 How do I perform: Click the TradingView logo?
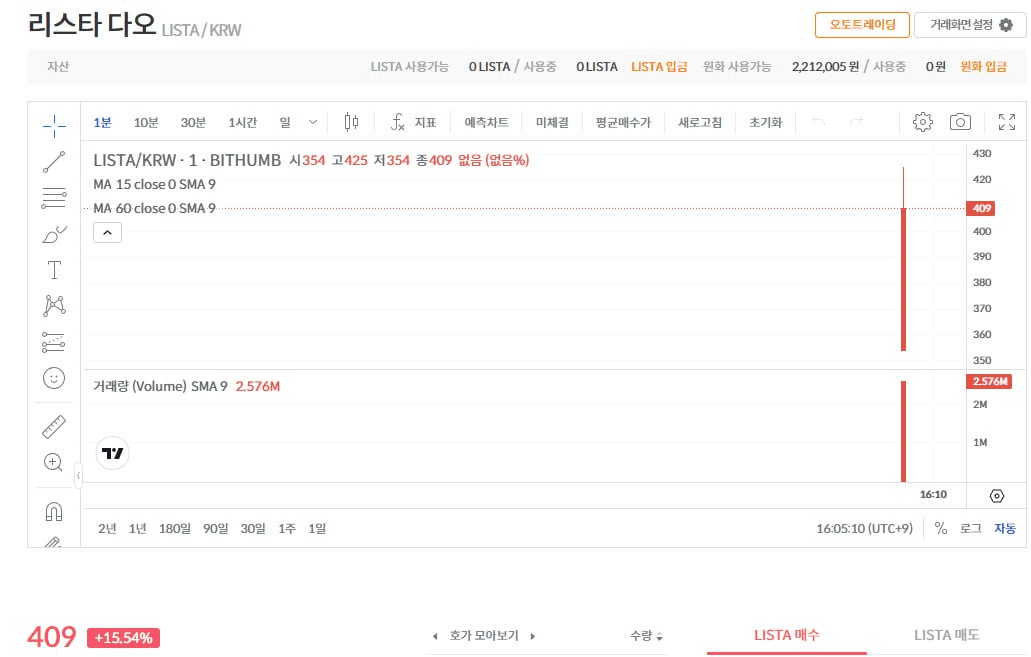(x=112, y=453)
